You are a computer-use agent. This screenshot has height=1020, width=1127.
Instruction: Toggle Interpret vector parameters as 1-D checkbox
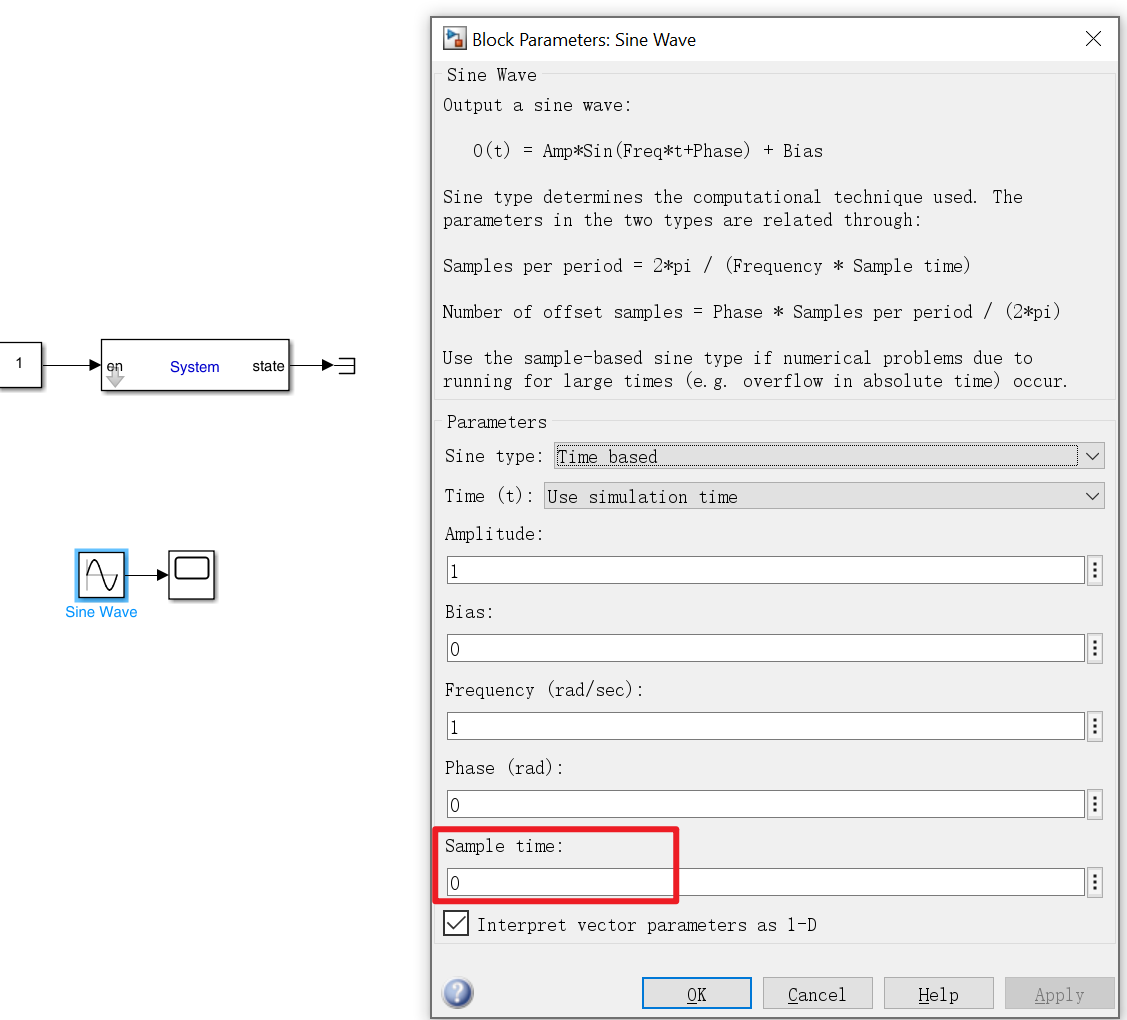(456, 923)
